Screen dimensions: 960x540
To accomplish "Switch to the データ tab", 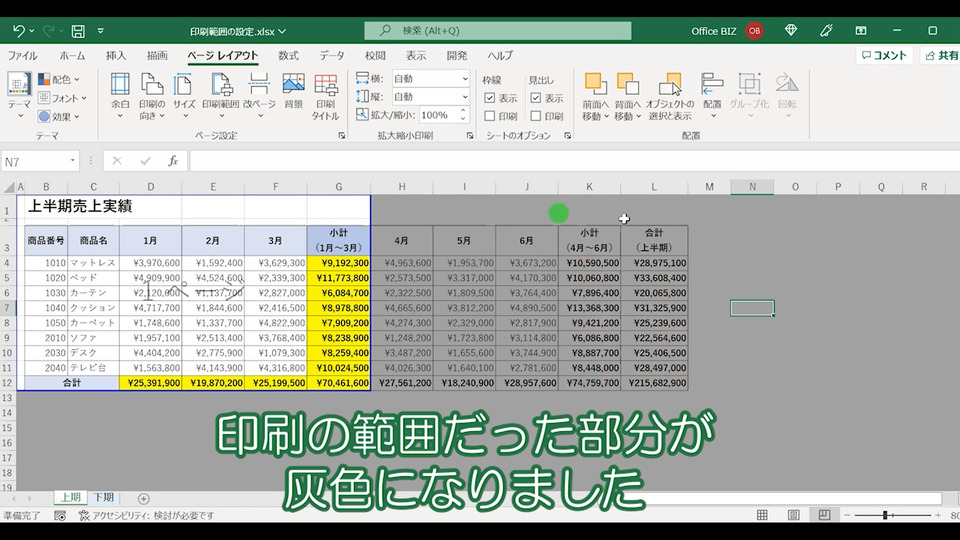I will point(332,55).
